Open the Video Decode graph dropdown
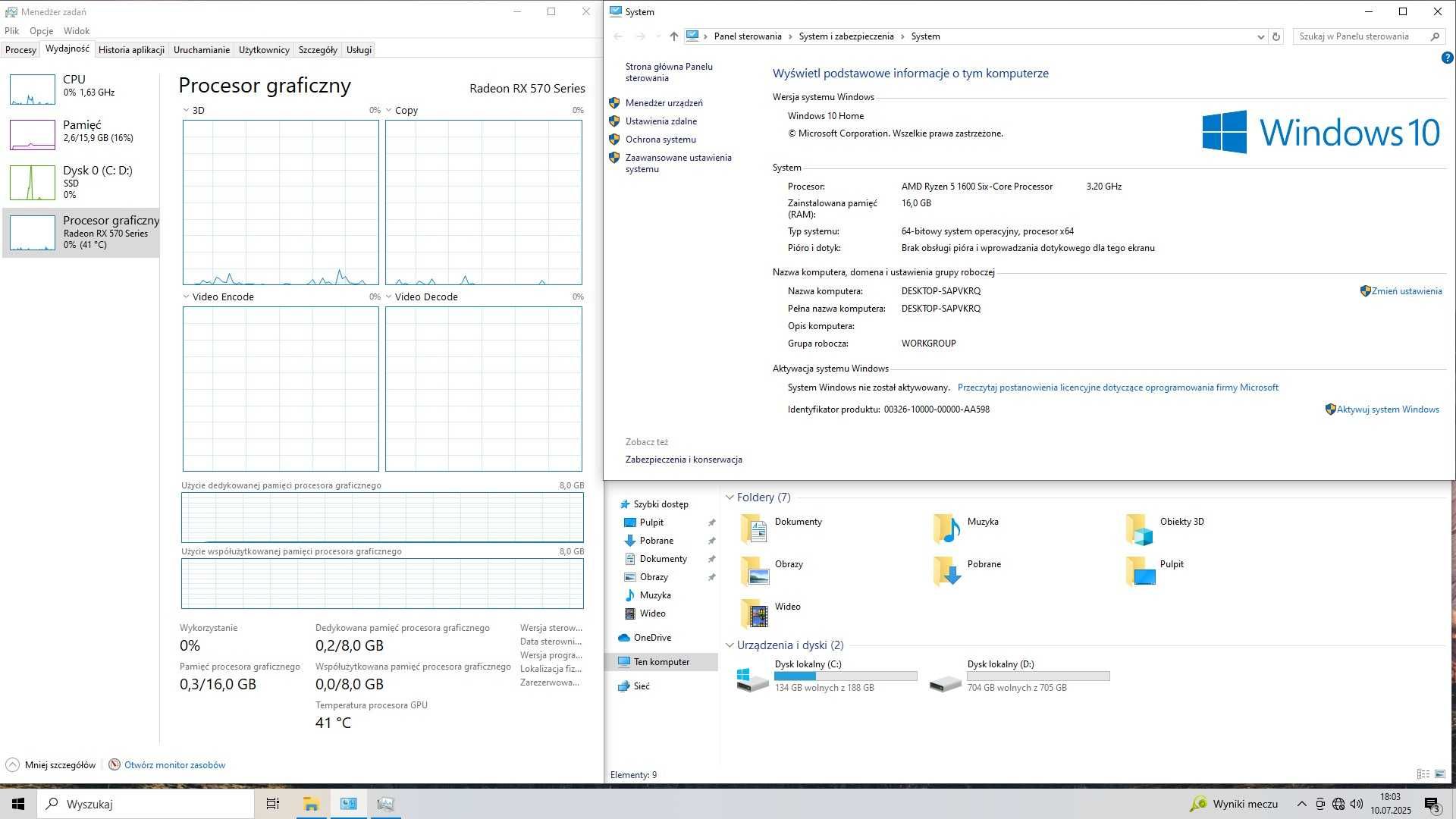Screen dimensions: 1456x819 pyautogui.click(x=389, y=297)
